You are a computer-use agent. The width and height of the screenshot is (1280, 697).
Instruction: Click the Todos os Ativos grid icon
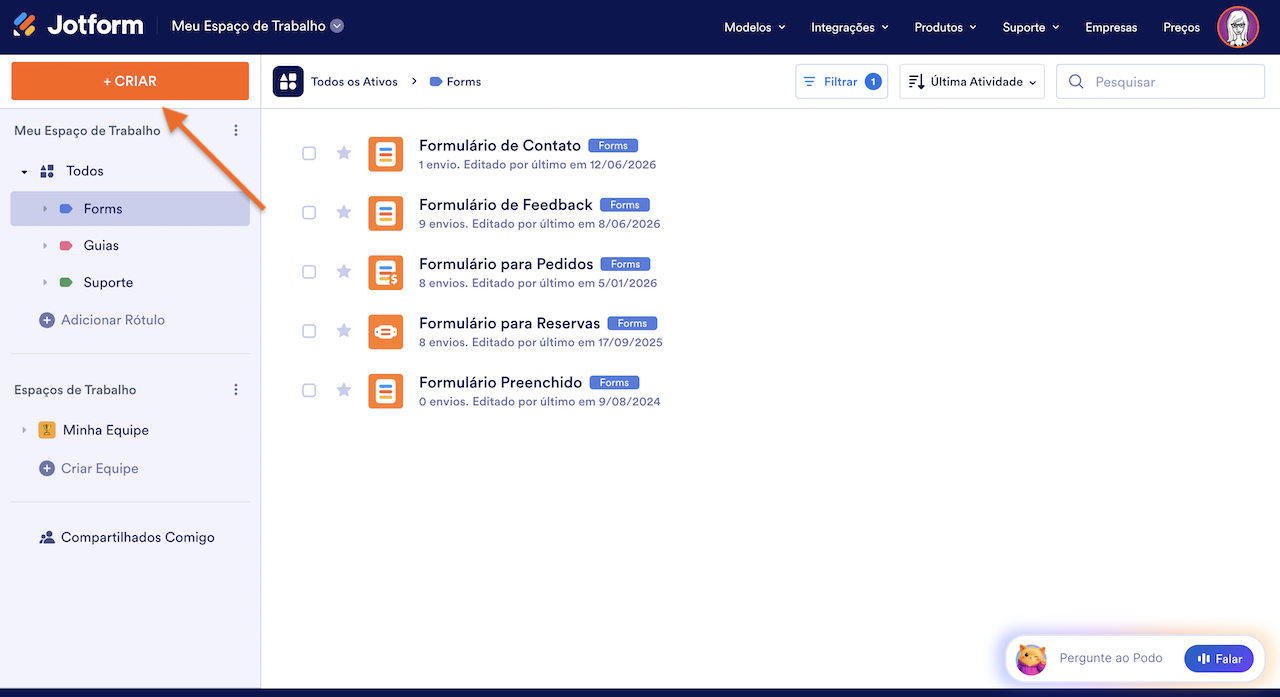(x=288, y=82)
